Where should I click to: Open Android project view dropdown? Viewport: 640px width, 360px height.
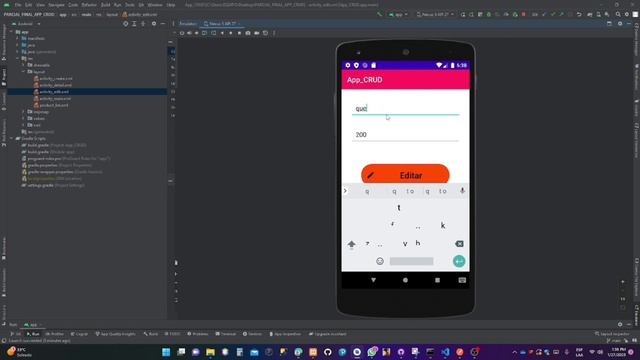tap(27, 24)
